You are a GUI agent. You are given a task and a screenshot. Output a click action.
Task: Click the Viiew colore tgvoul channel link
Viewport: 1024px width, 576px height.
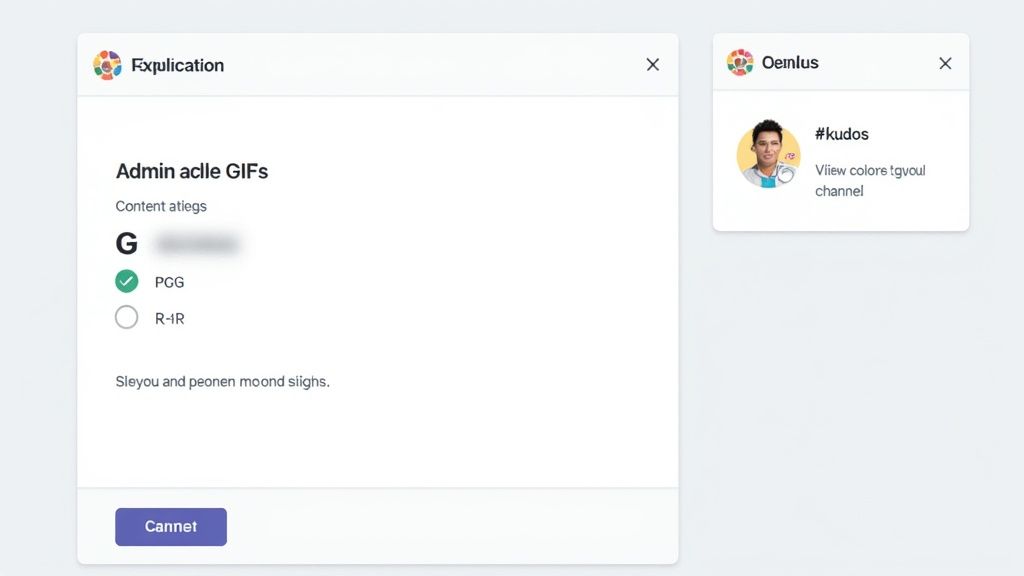click(870, 180)
